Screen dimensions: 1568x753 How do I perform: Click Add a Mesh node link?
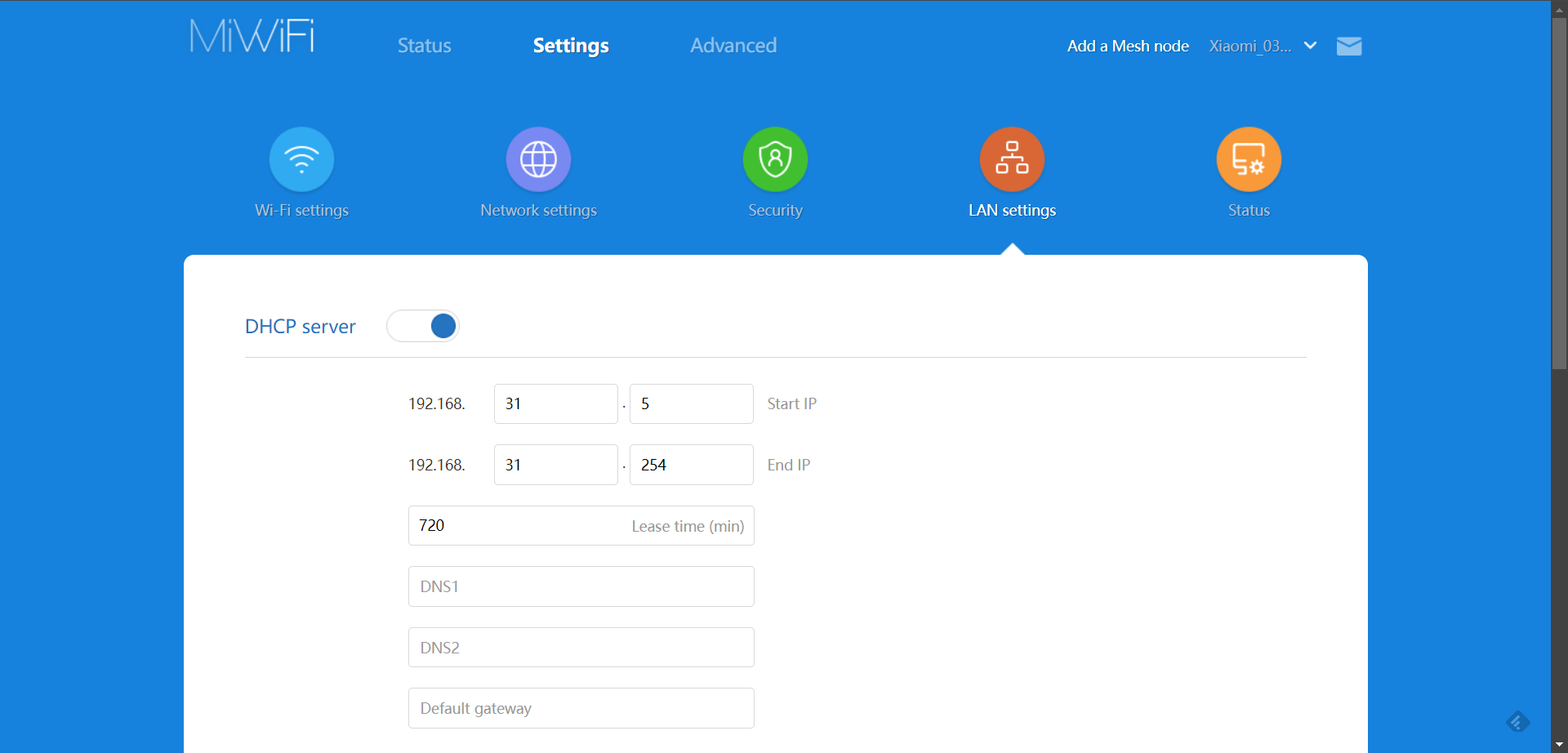(x=1127, y=47)
